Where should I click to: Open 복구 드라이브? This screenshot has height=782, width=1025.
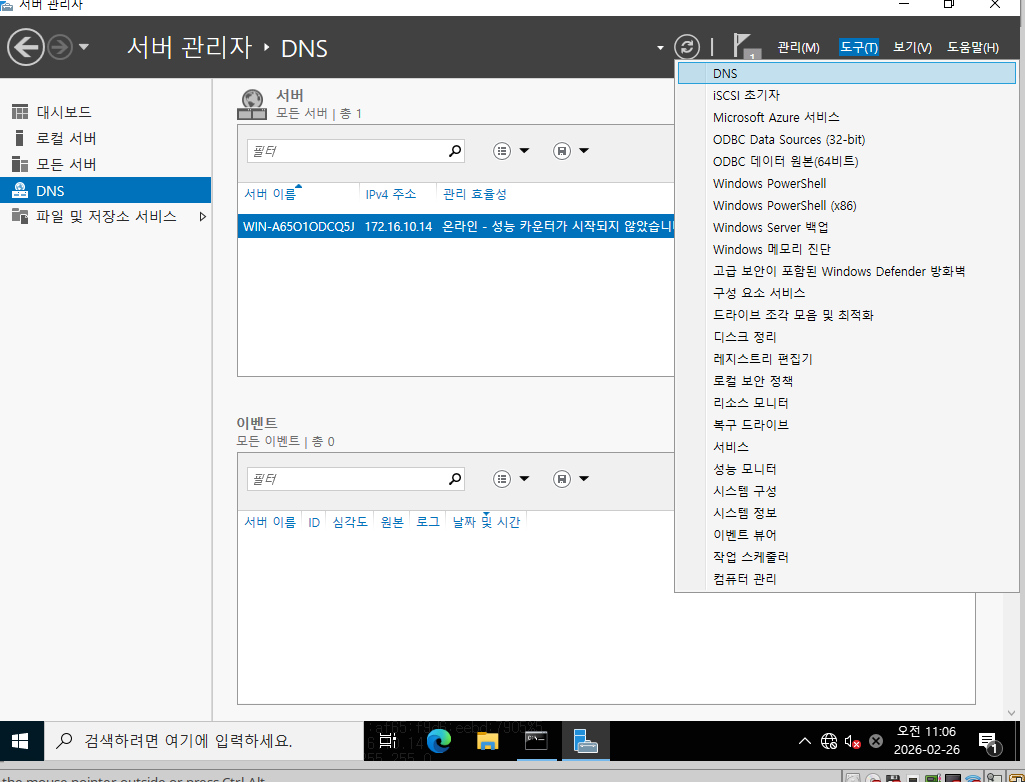click(x=847, y=425)
